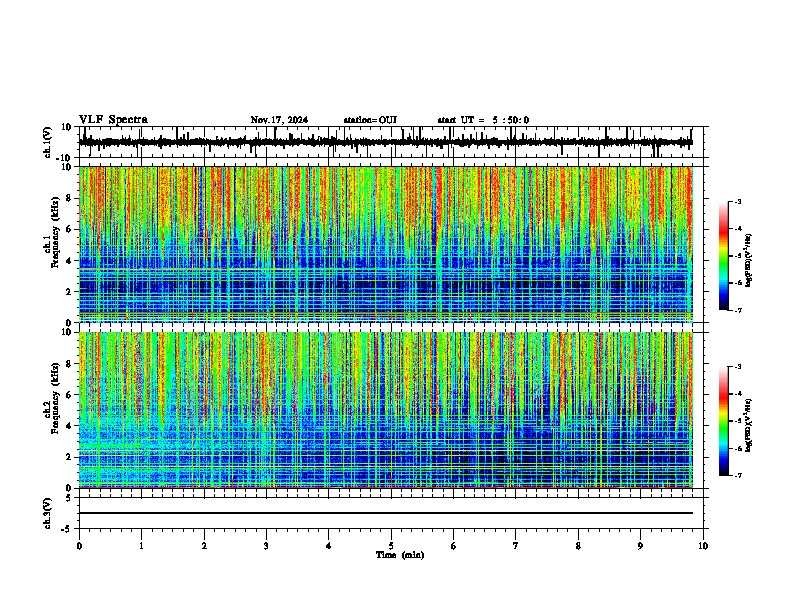This screenshot has width=792, height=612.
Task: Click the "Time (min)" axis label
Action: click(x=400, y=555)
